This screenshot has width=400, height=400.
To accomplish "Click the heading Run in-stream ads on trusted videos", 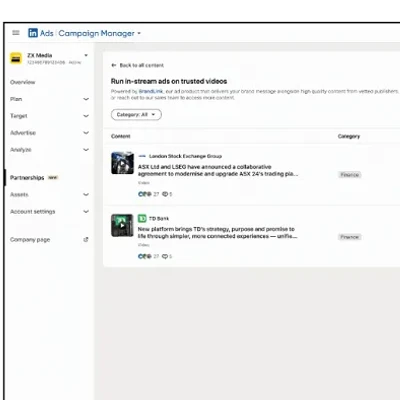I will [169, 81].
